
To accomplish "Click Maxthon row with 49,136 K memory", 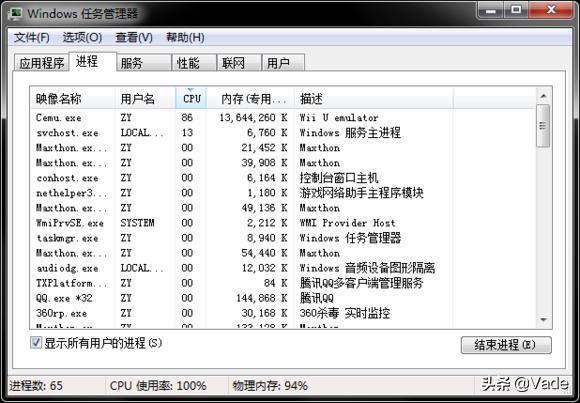I will [x=283, y=208].
